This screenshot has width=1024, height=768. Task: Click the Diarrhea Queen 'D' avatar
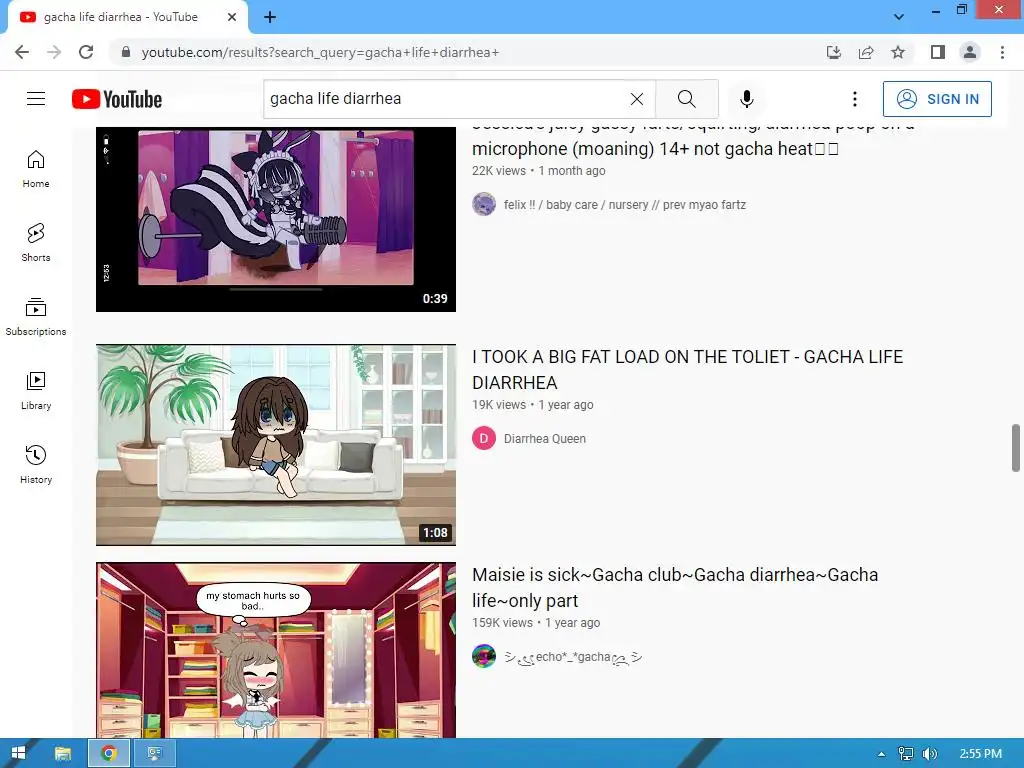pos(484,439)
